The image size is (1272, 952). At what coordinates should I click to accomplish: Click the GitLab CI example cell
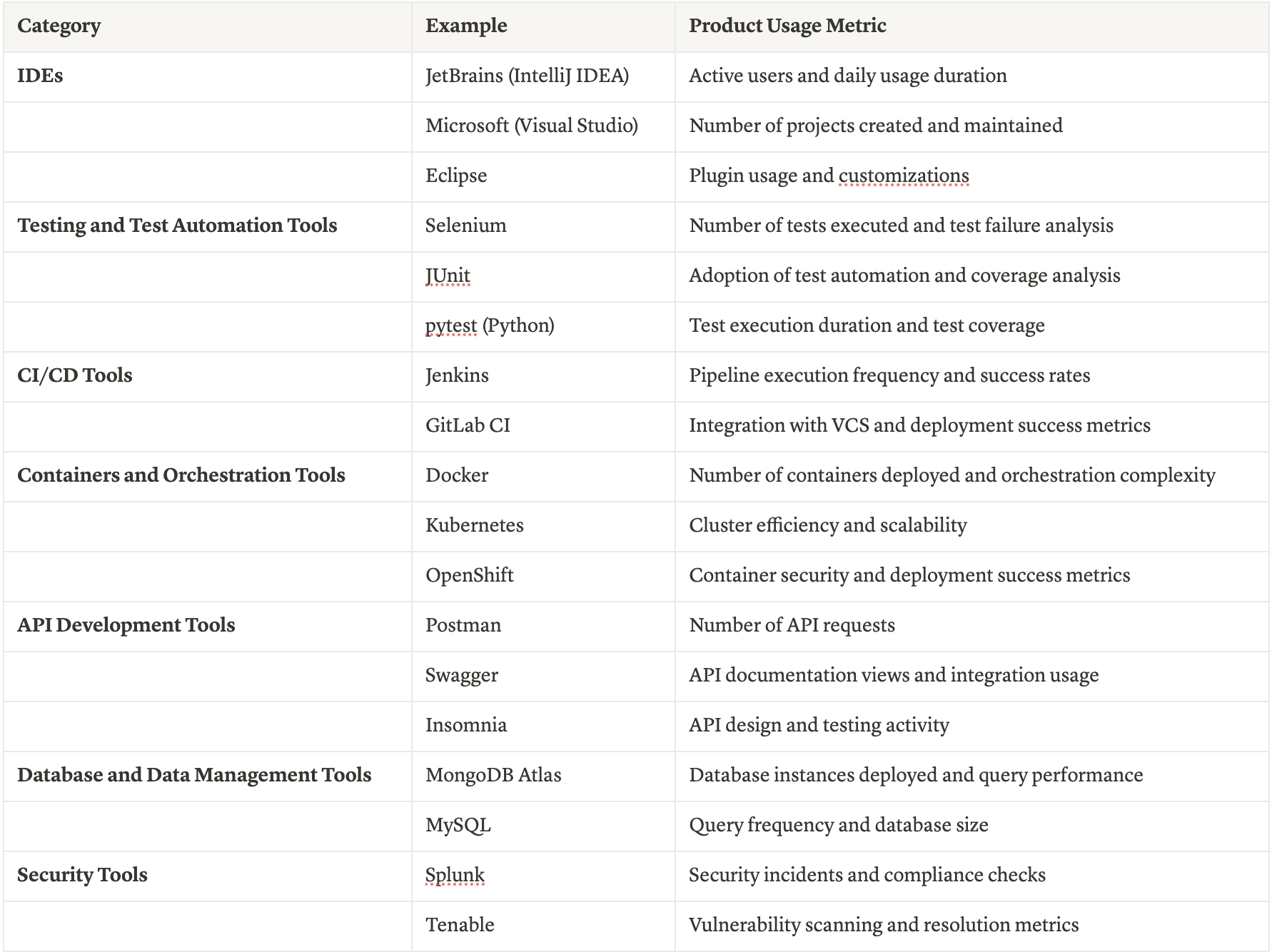[x=468, y=426]
